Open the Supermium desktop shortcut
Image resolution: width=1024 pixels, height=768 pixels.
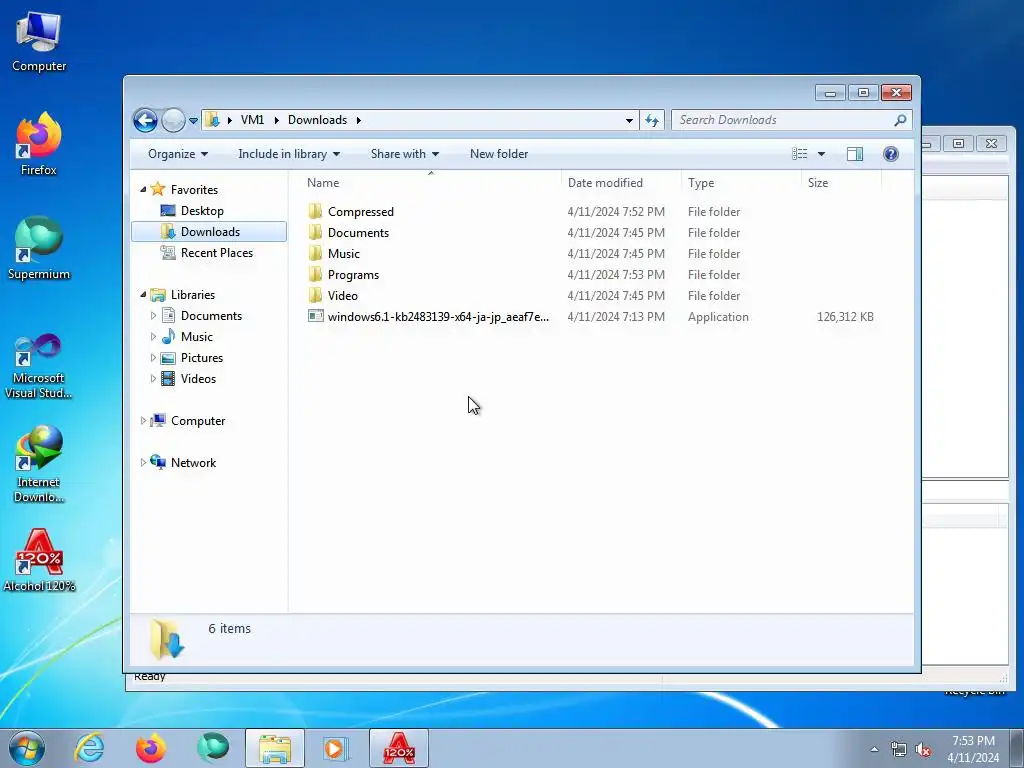tap(39, 248)
